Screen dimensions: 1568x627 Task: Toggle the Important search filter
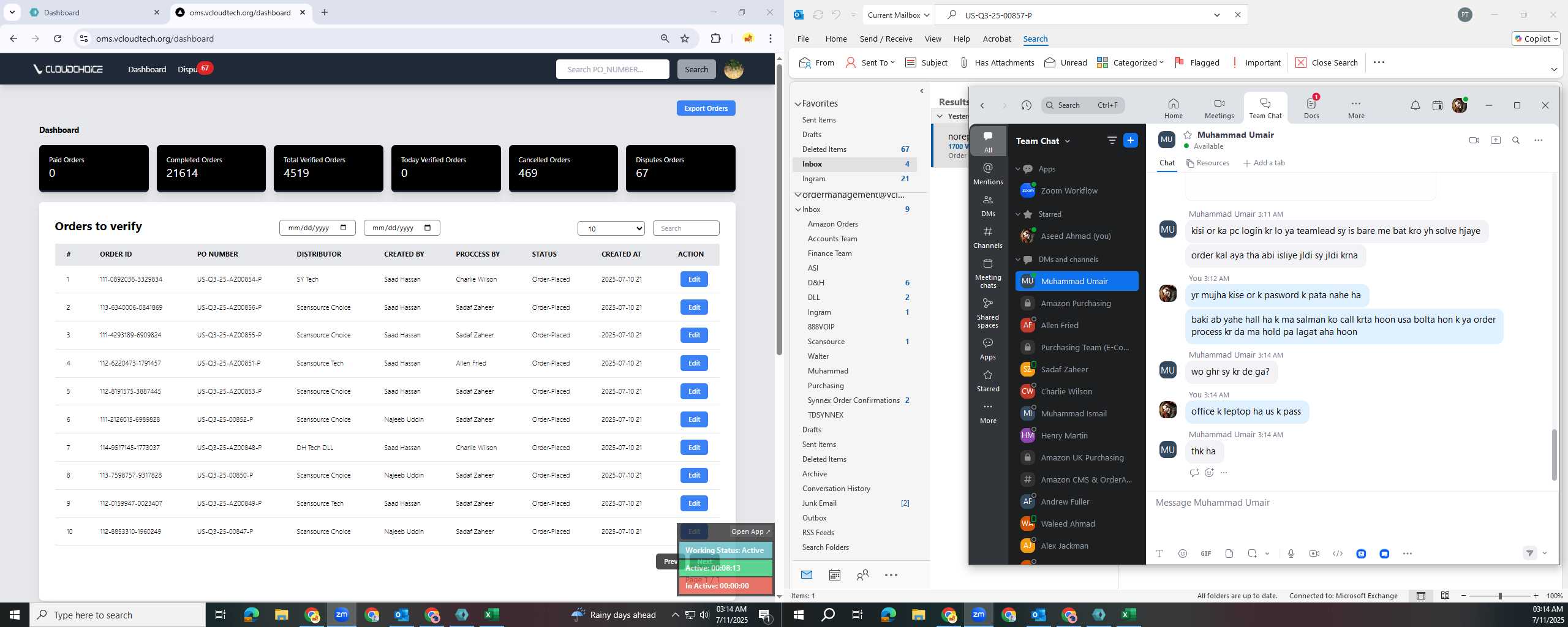[x=1255, y=62]
